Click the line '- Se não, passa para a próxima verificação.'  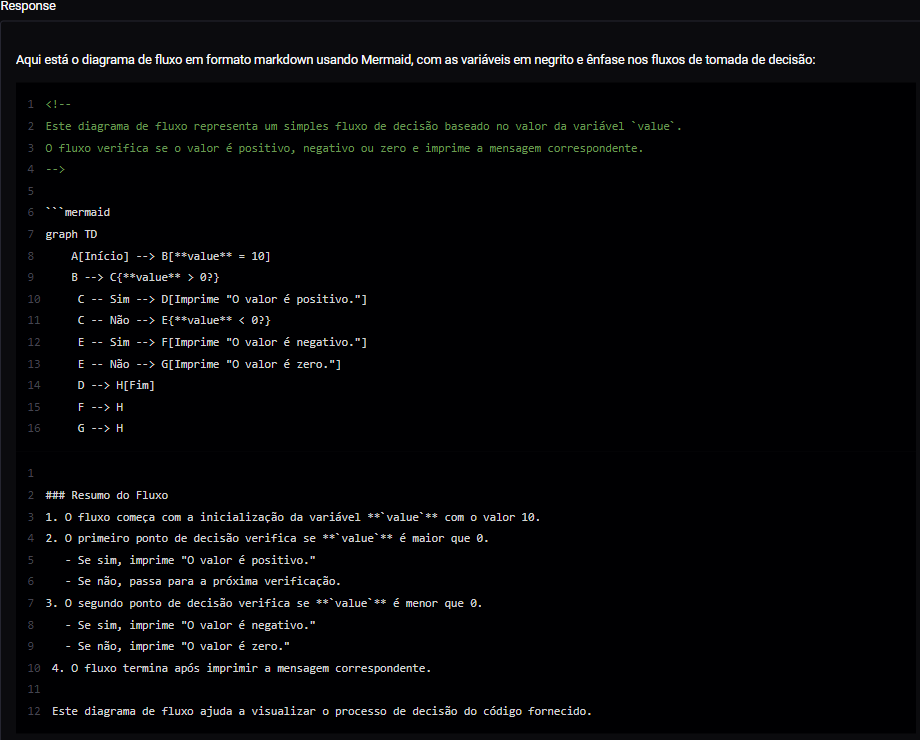click(202, 582)
